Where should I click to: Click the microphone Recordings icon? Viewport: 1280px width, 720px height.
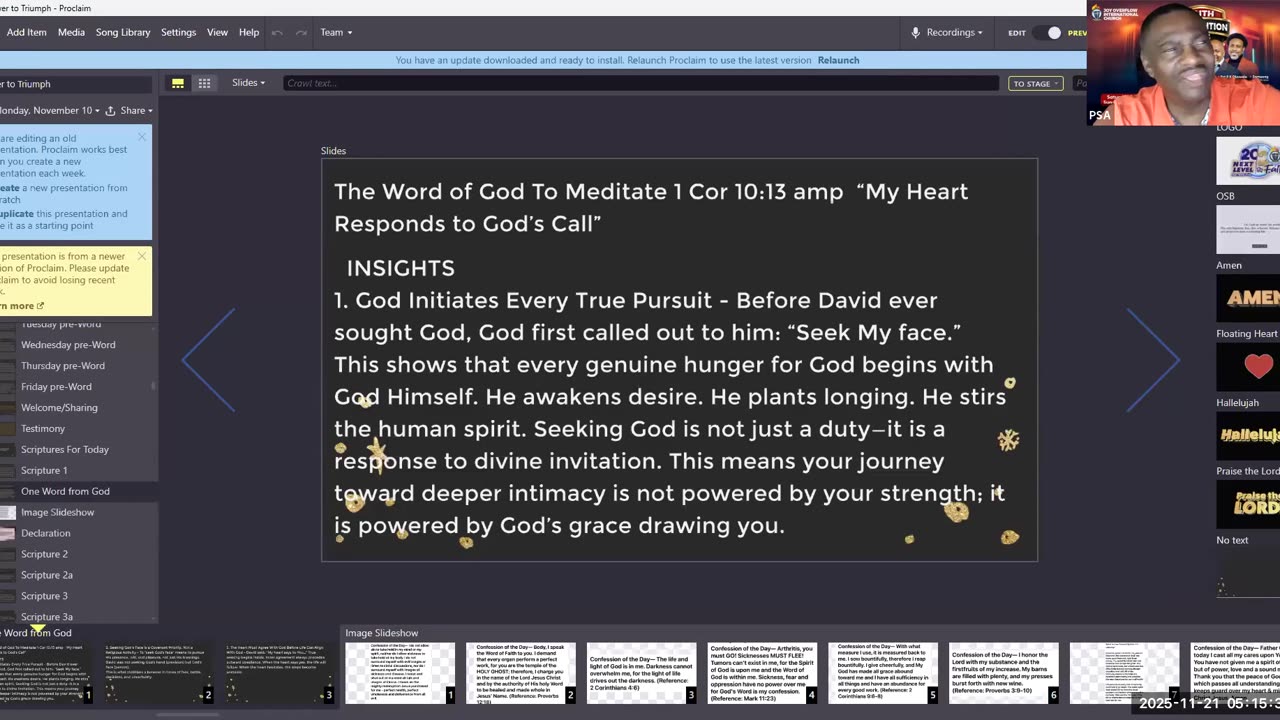pos(915,32)
